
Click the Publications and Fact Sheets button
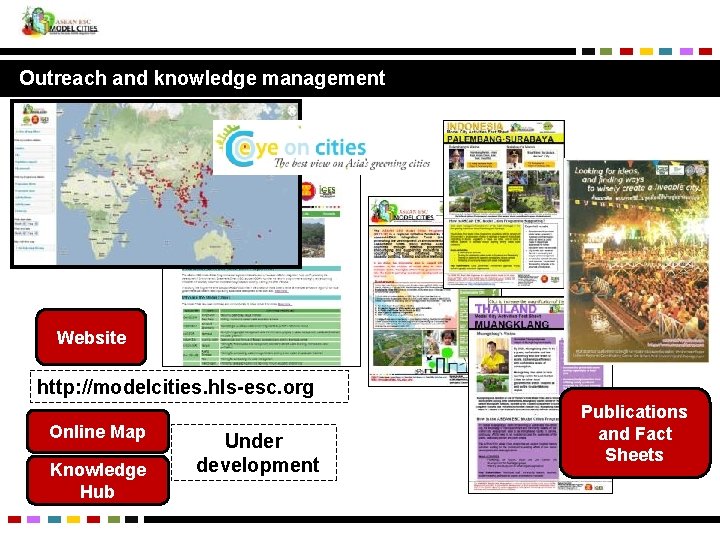pyautogui.click(x=635, y=433)
